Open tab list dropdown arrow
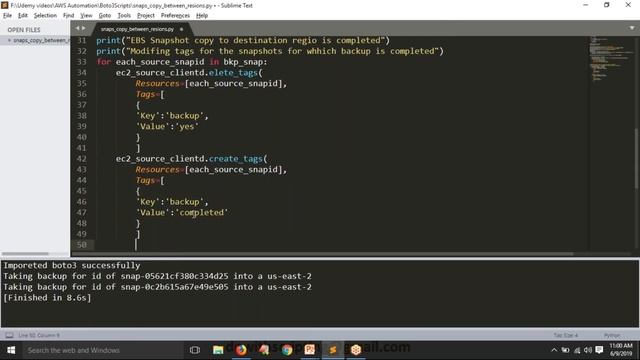The height and width of the screenshot is (360, 640). click(631, 28)
